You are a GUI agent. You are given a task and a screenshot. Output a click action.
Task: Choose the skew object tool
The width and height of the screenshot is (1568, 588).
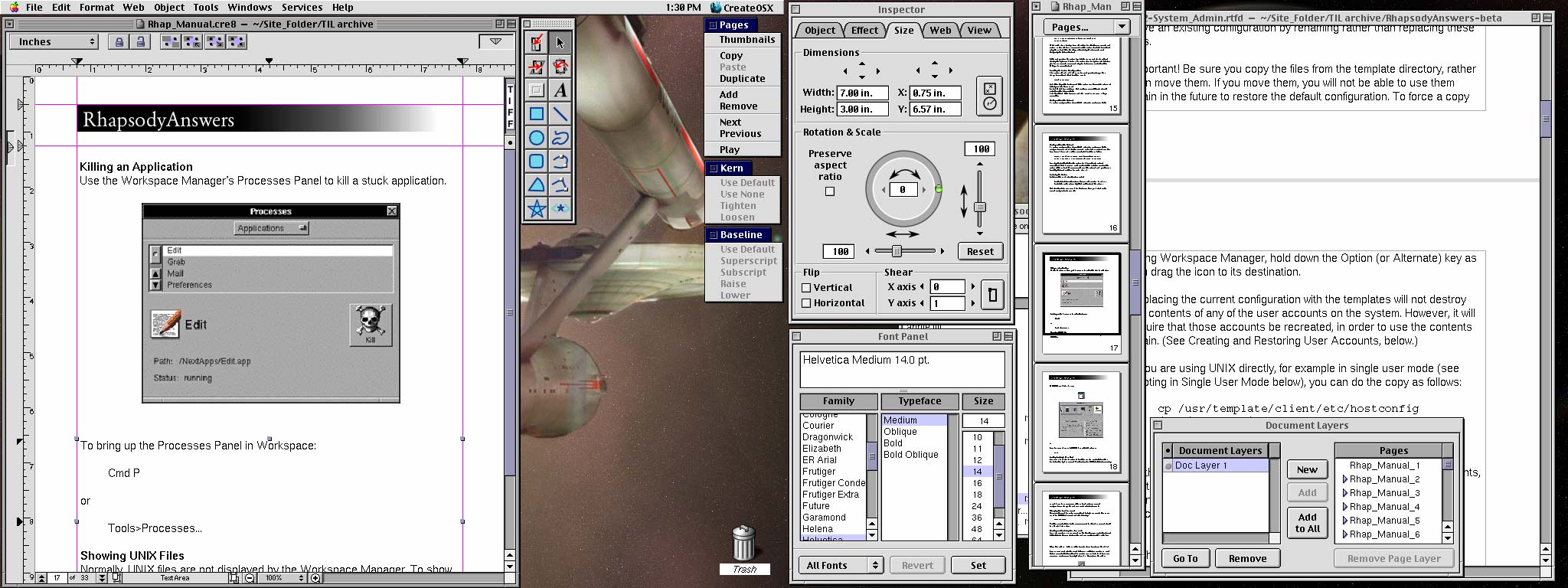537,67
